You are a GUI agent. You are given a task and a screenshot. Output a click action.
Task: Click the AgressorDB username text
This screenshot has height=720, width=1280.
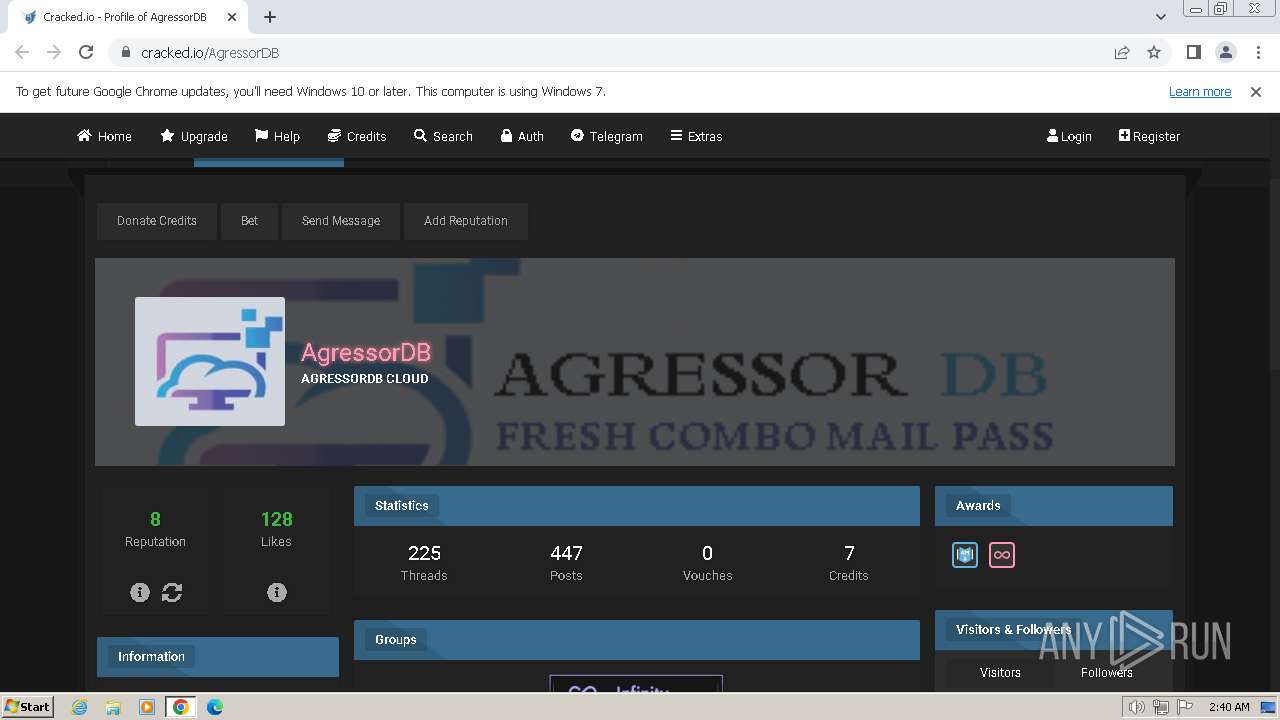click(366, 353)
